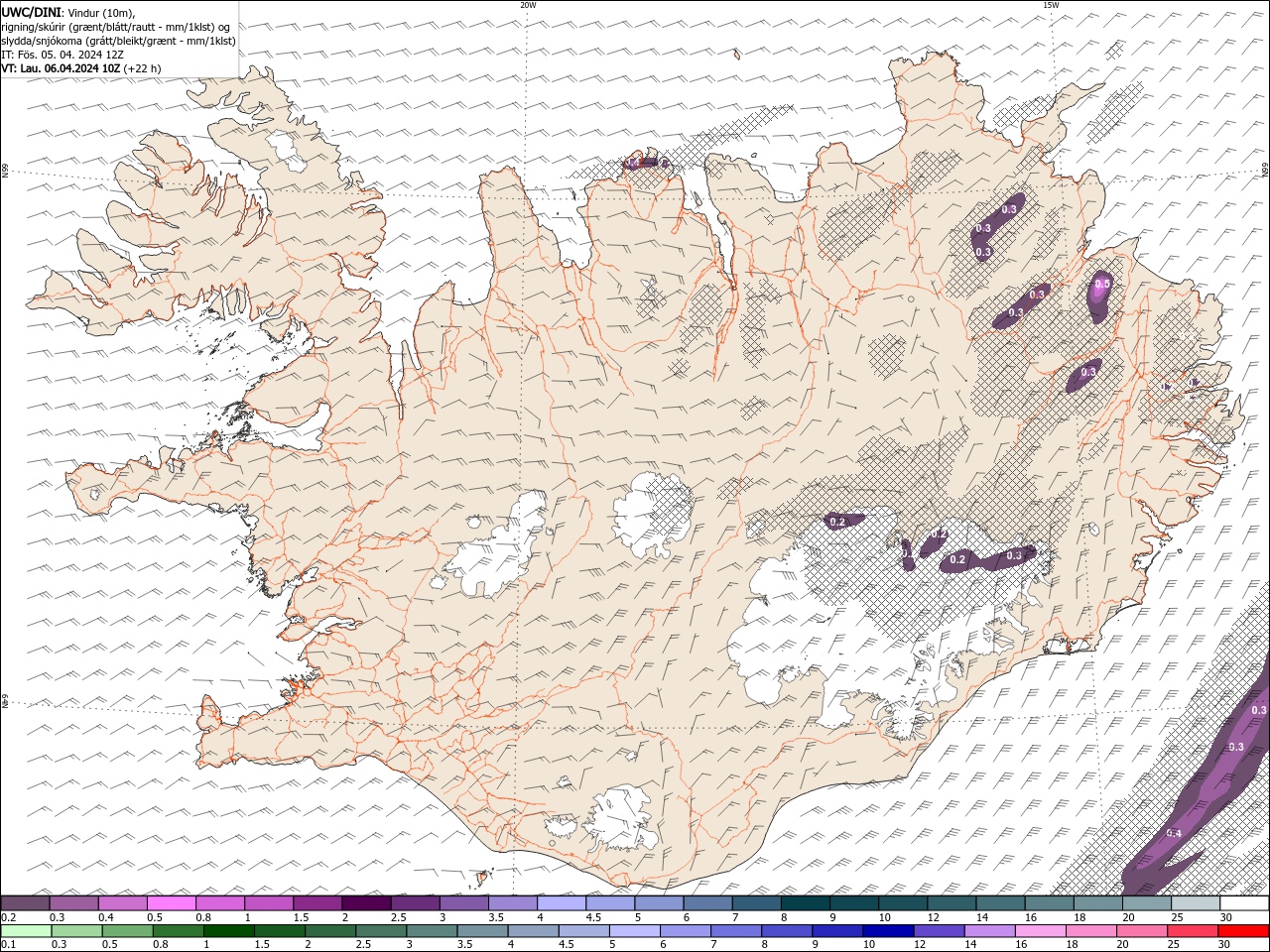Pick bottom-row rain swatch labeled 2
1270x952 pixels.
[x=330, y=931]
